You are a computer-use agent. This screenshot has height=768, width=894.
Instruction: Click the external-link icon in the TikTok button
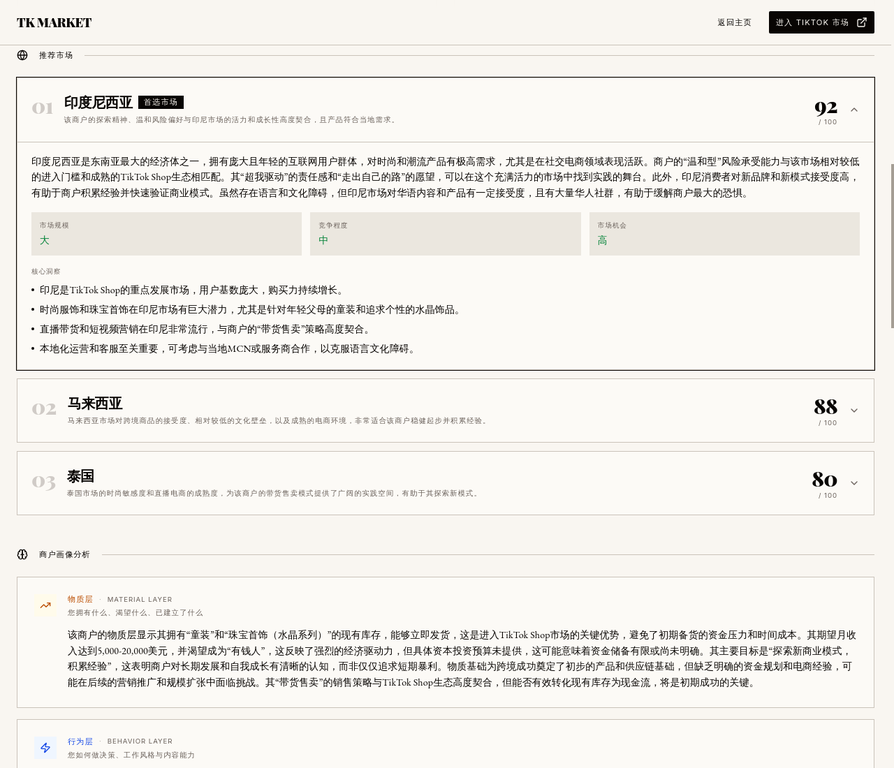point(862,22)
